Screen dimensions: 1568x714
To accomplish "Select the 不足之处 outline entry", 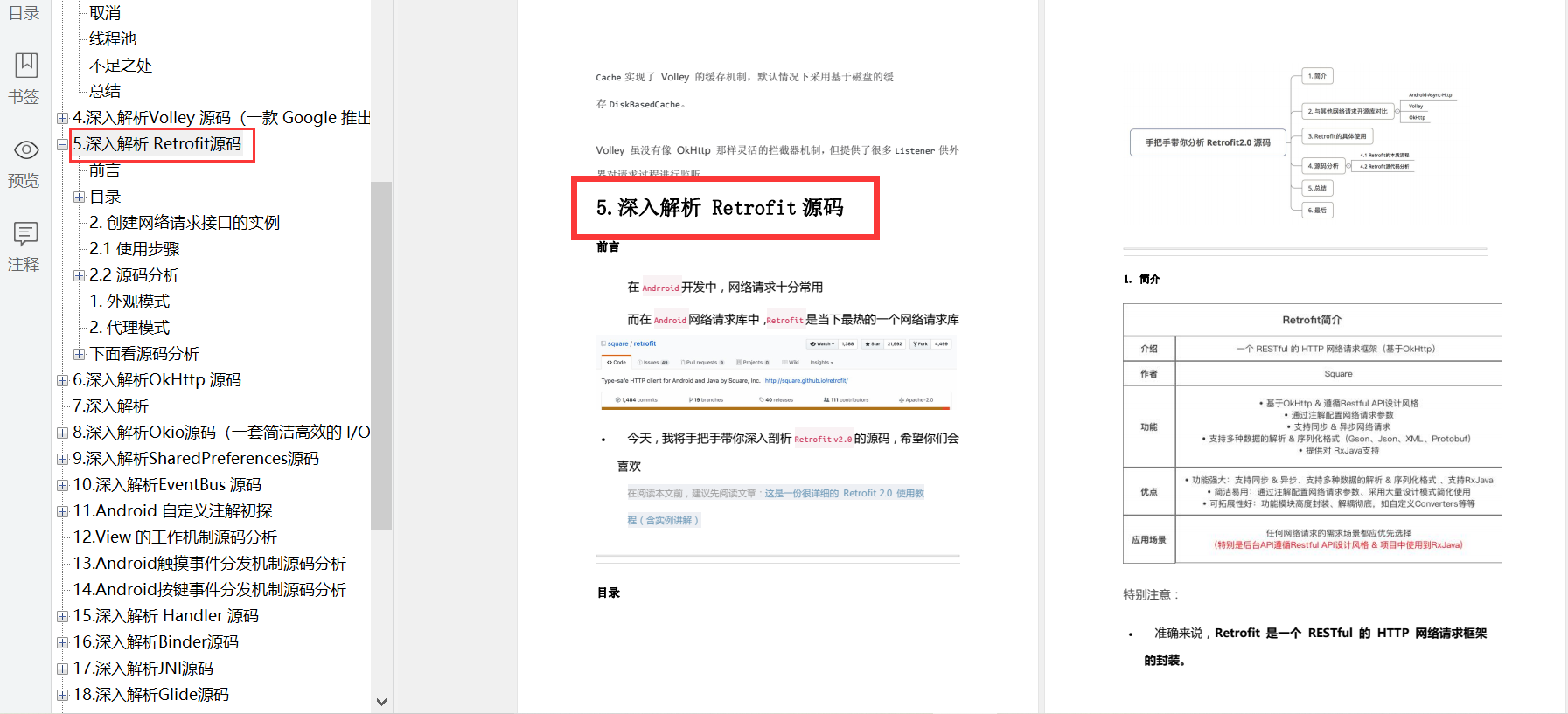I will point(121,65).
